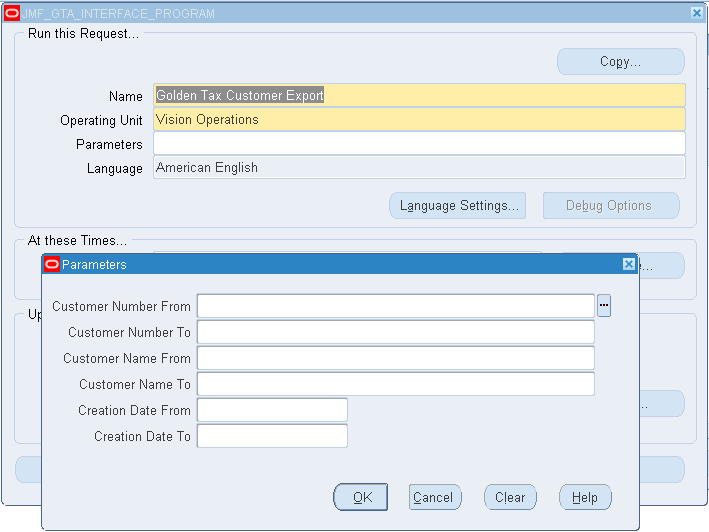
Task: Cancel the Parameters dialog
Action: (435, 497)
